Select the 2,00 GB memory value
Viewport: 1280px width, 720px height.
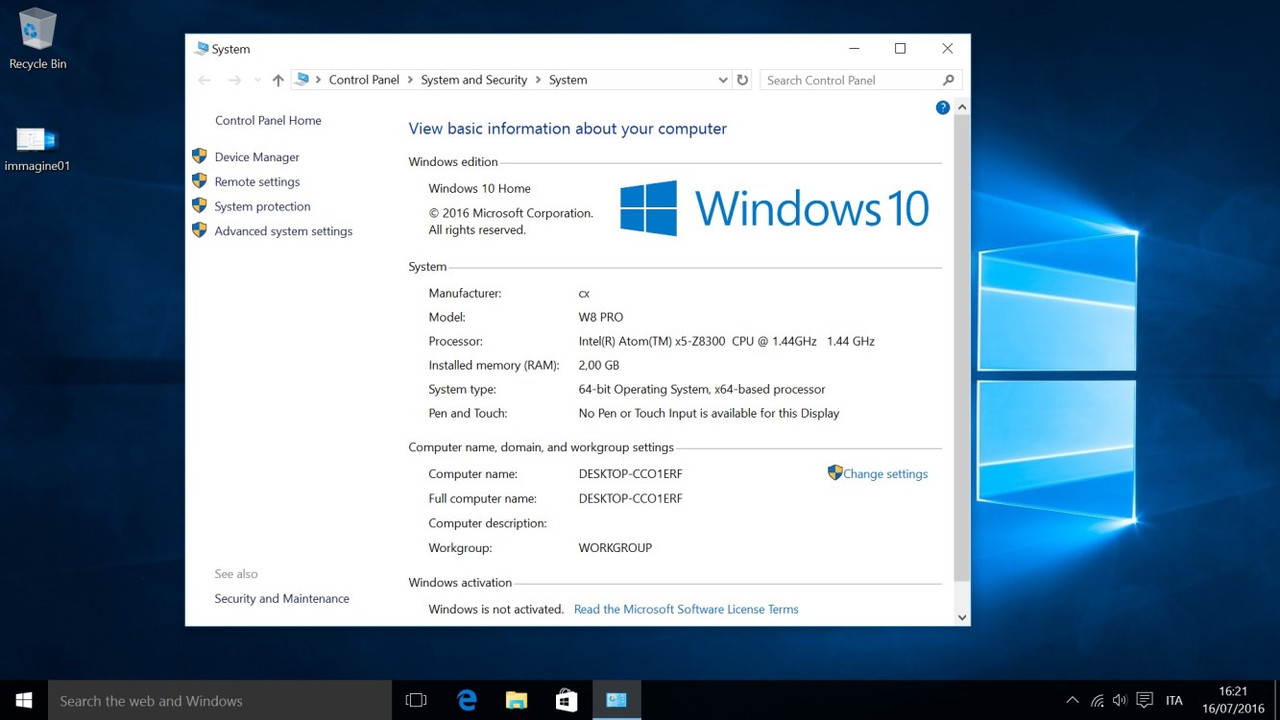[599, 365]
